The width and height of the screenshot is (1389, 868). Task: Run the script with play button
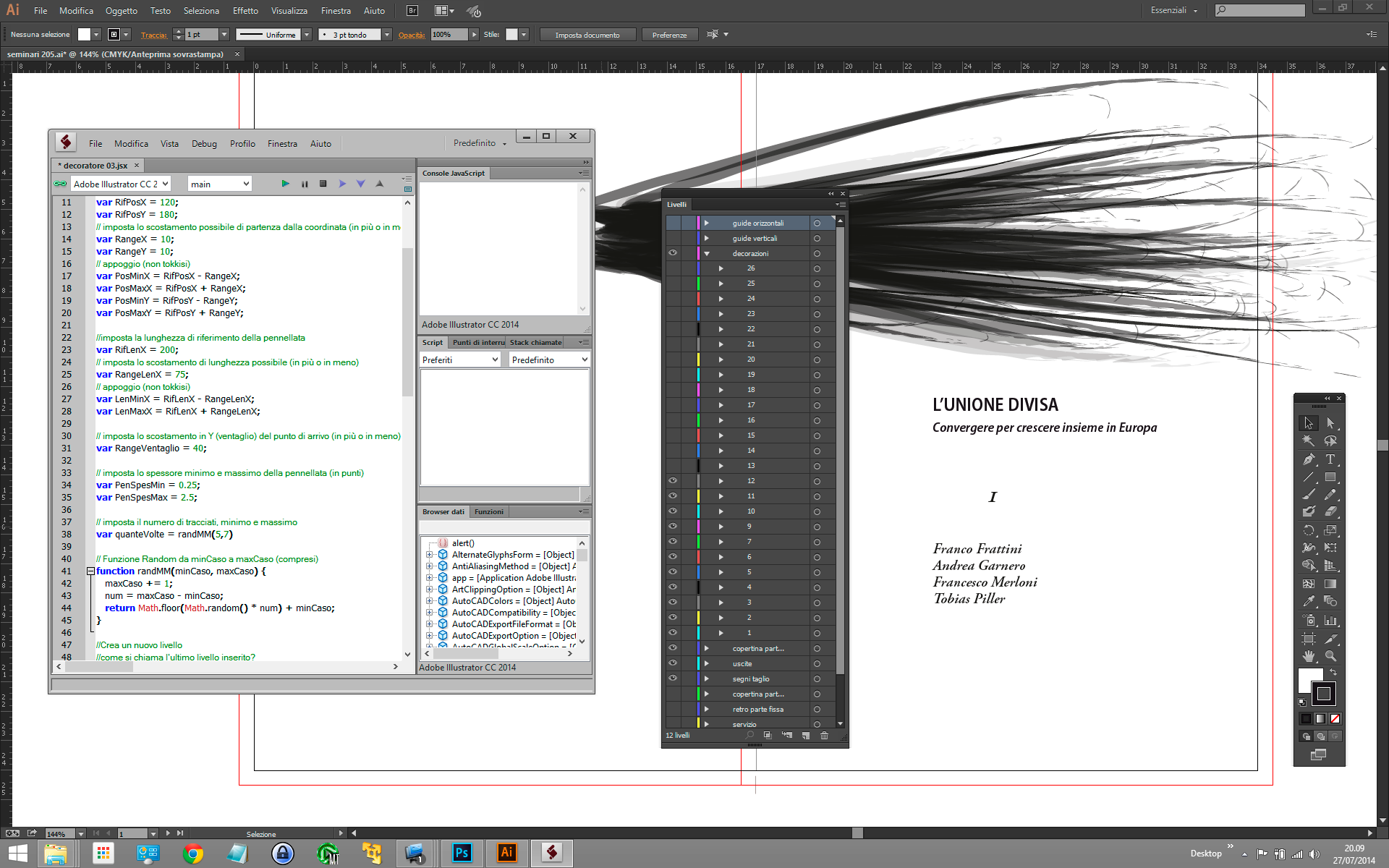click(x=285, y=184)
